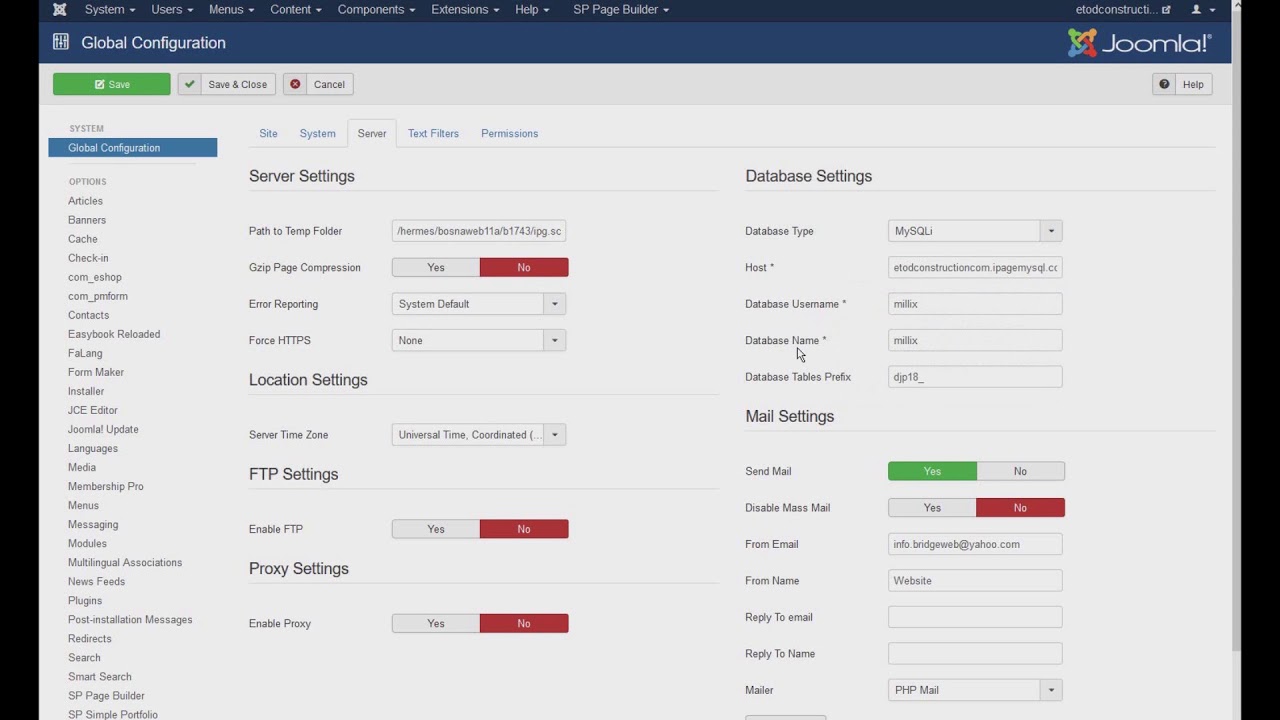Set Enable Proxy to No

(524, 623)
